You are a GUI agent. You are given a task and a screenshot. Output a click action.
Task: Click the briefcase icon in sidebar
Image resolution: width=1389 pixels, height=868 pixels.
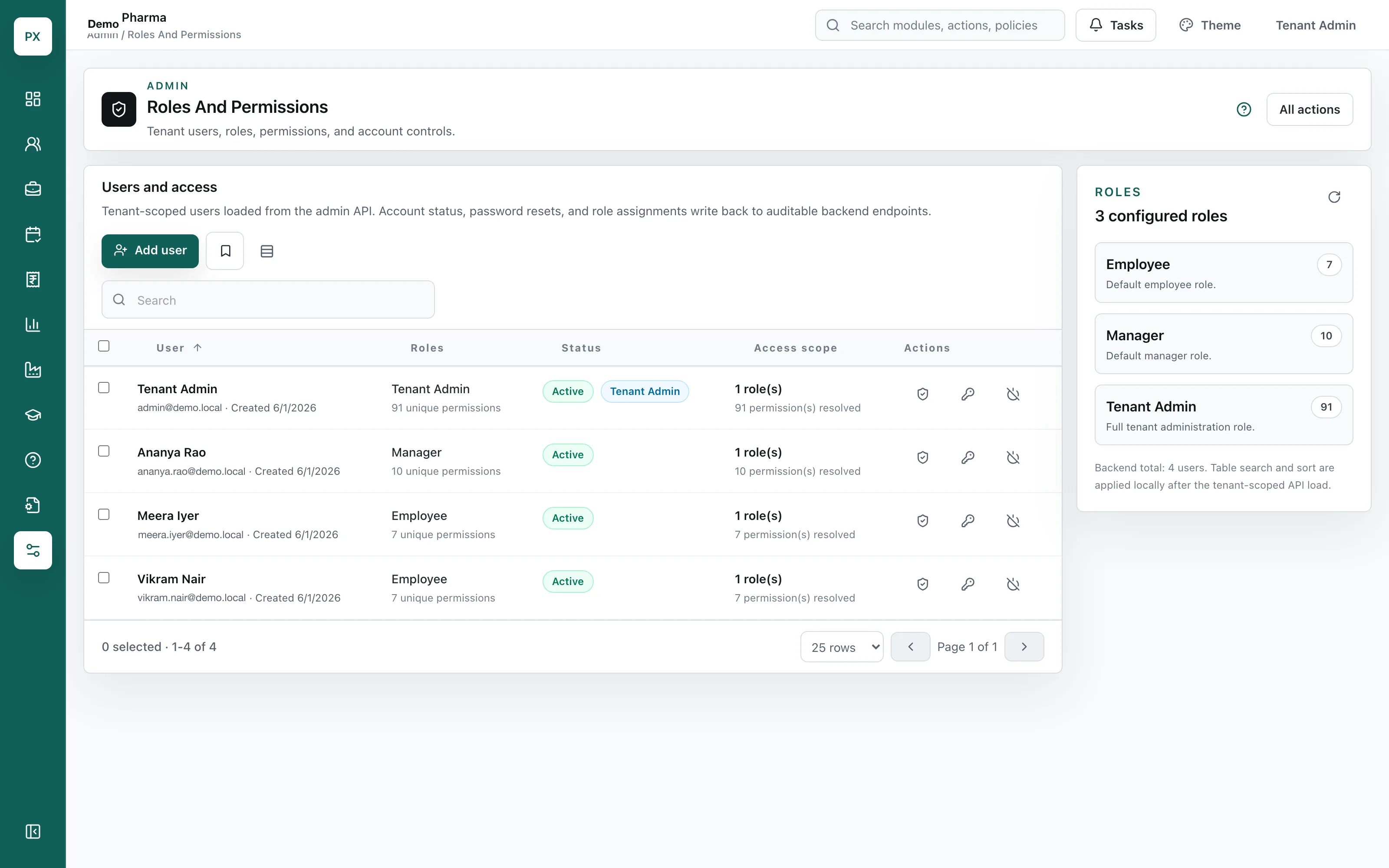[33, 189]
